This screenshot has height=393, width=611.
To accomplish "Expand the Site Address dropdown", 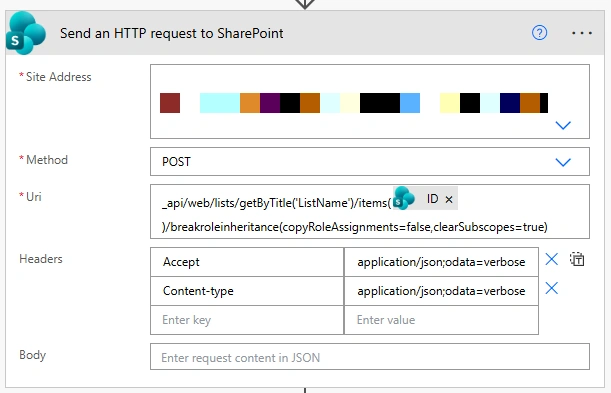I will coord(563,125).
